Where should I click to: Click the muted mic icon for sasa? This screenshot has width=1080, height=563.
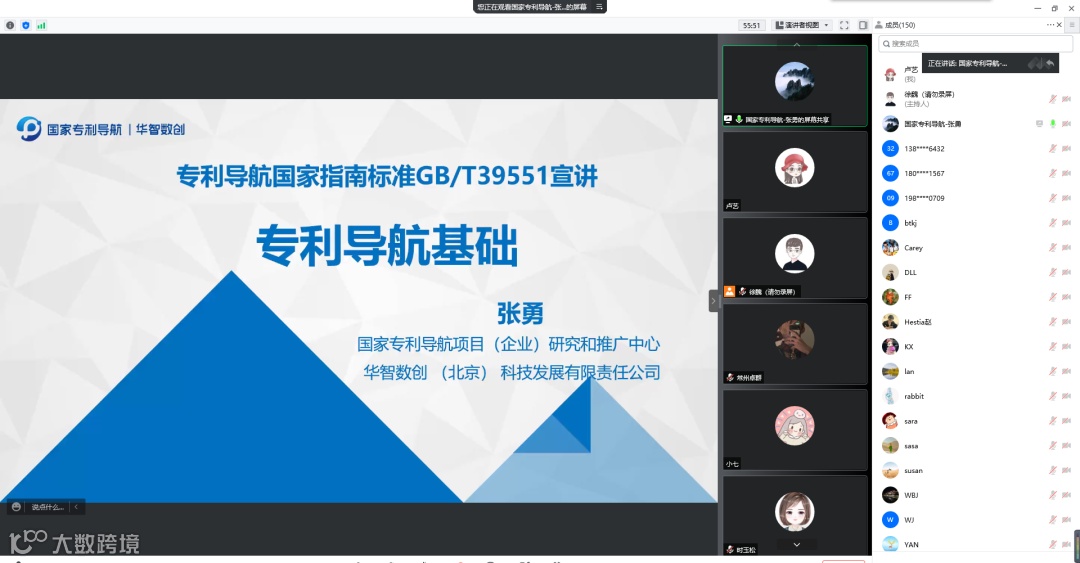click(x=1052, y=446)
